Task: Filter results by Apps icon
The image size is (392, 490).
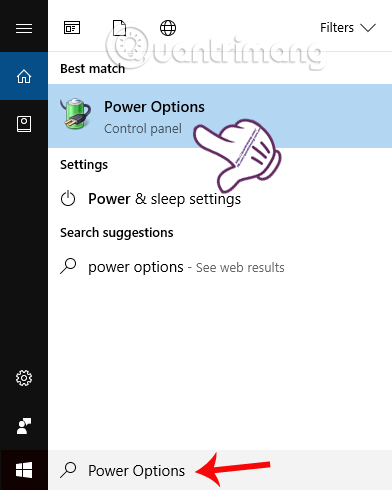Action: [x=72, y=28]
